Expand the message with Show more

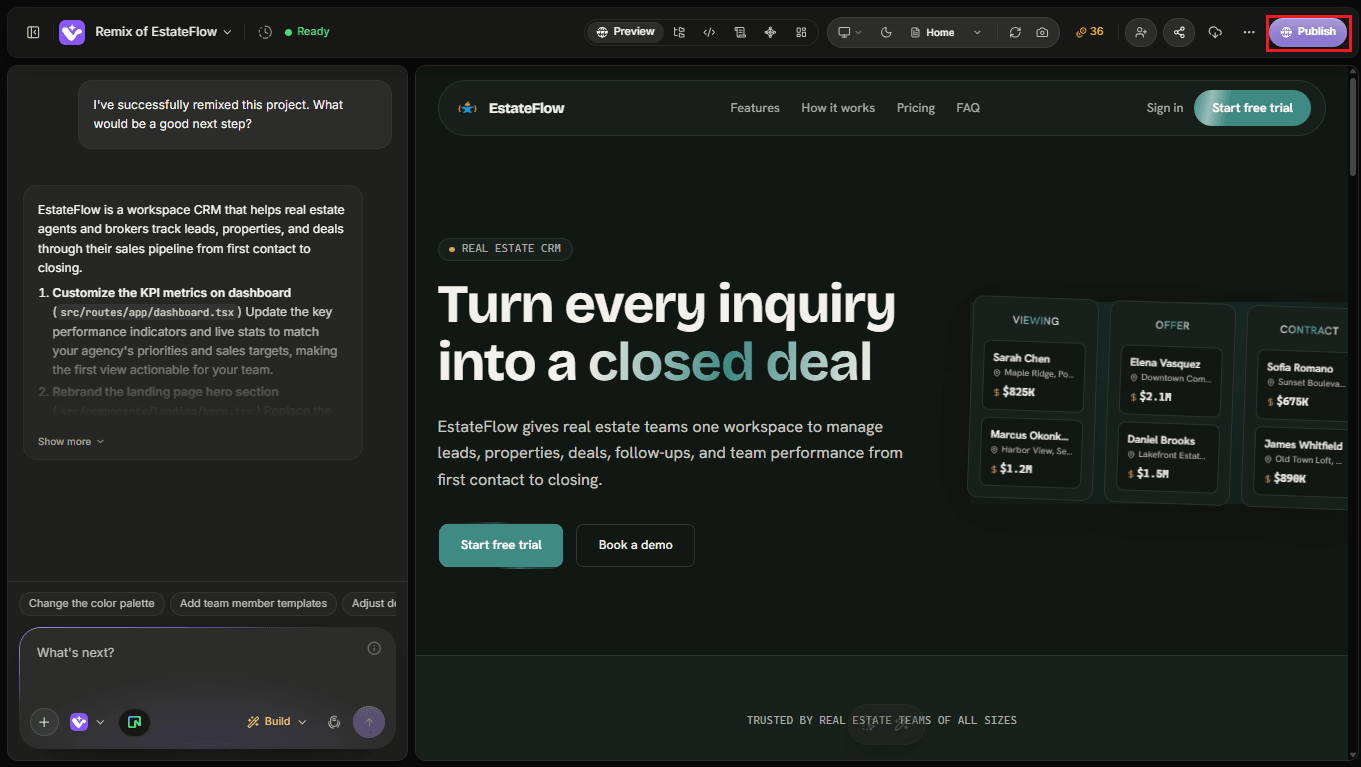point(71,441)
